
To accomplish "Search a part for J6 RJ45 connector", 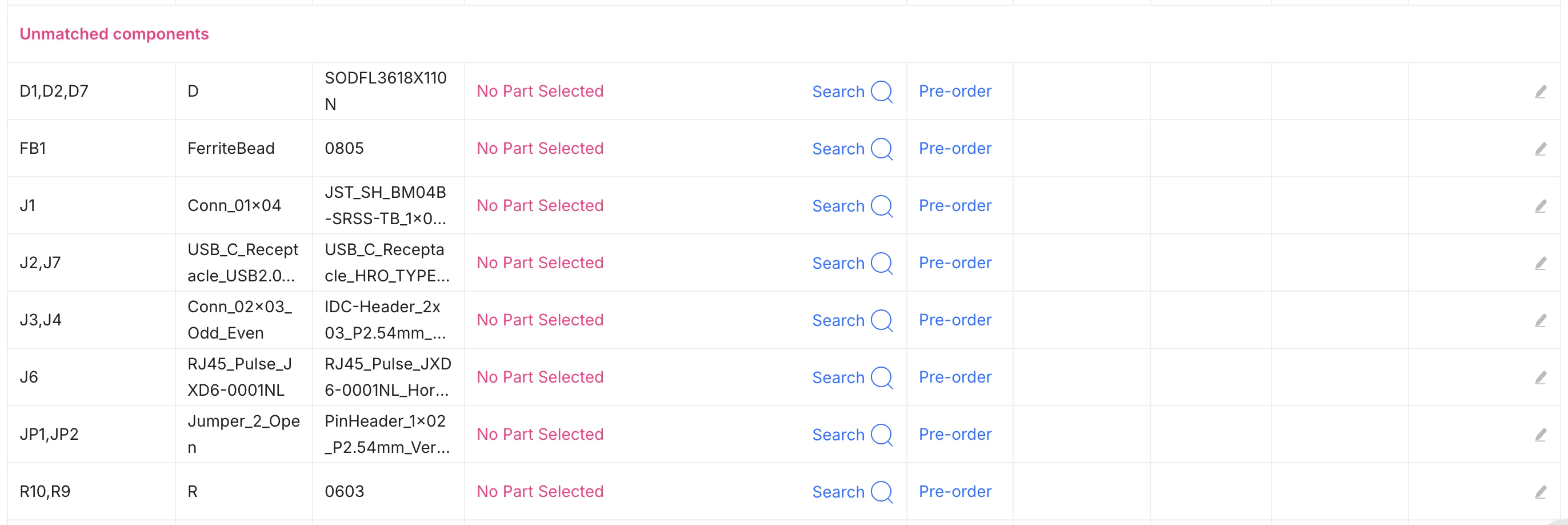I will [851, 377].
